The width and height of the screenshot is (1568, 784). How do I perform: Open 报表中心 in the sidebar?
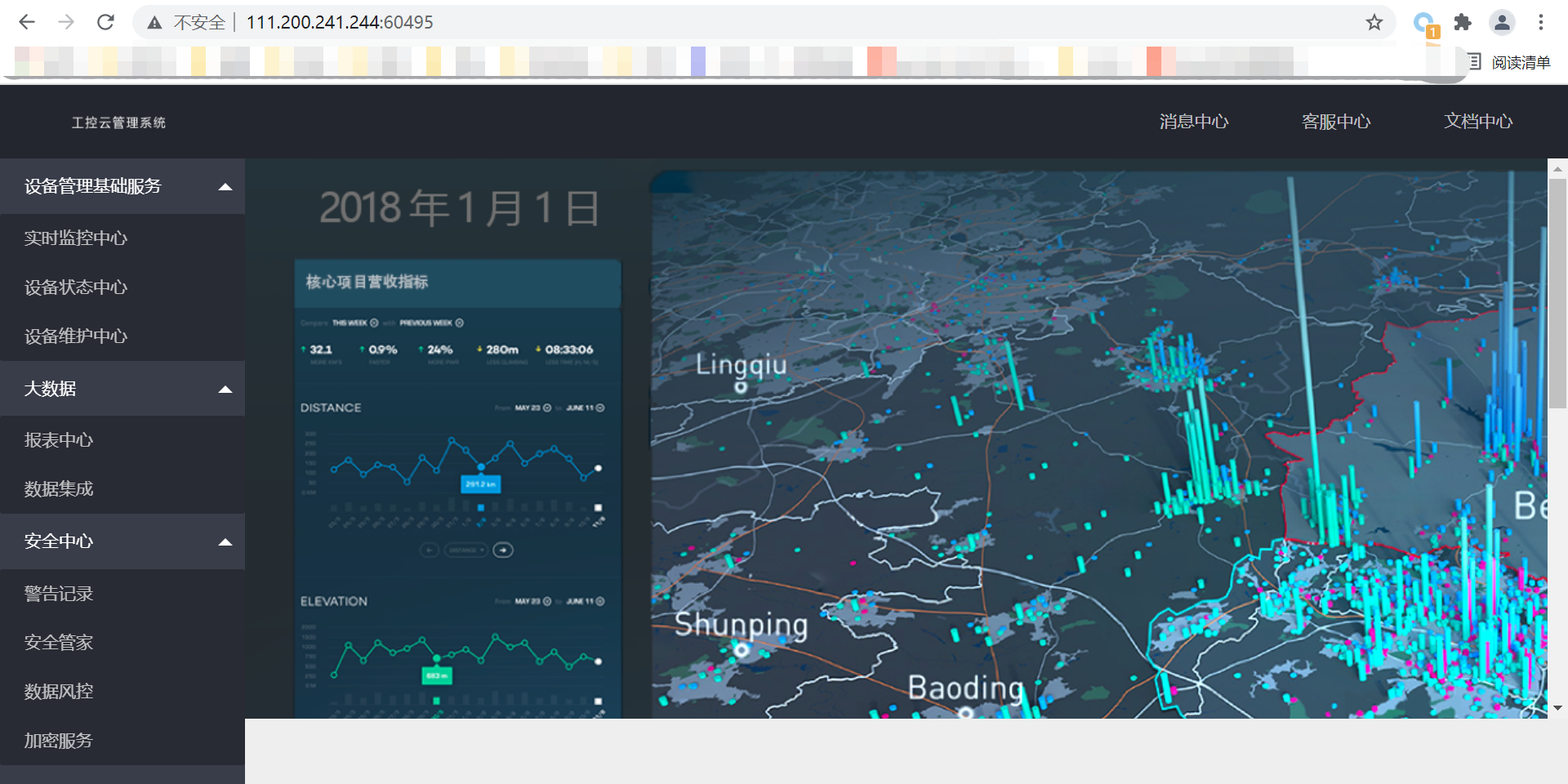tap(59, 440)
